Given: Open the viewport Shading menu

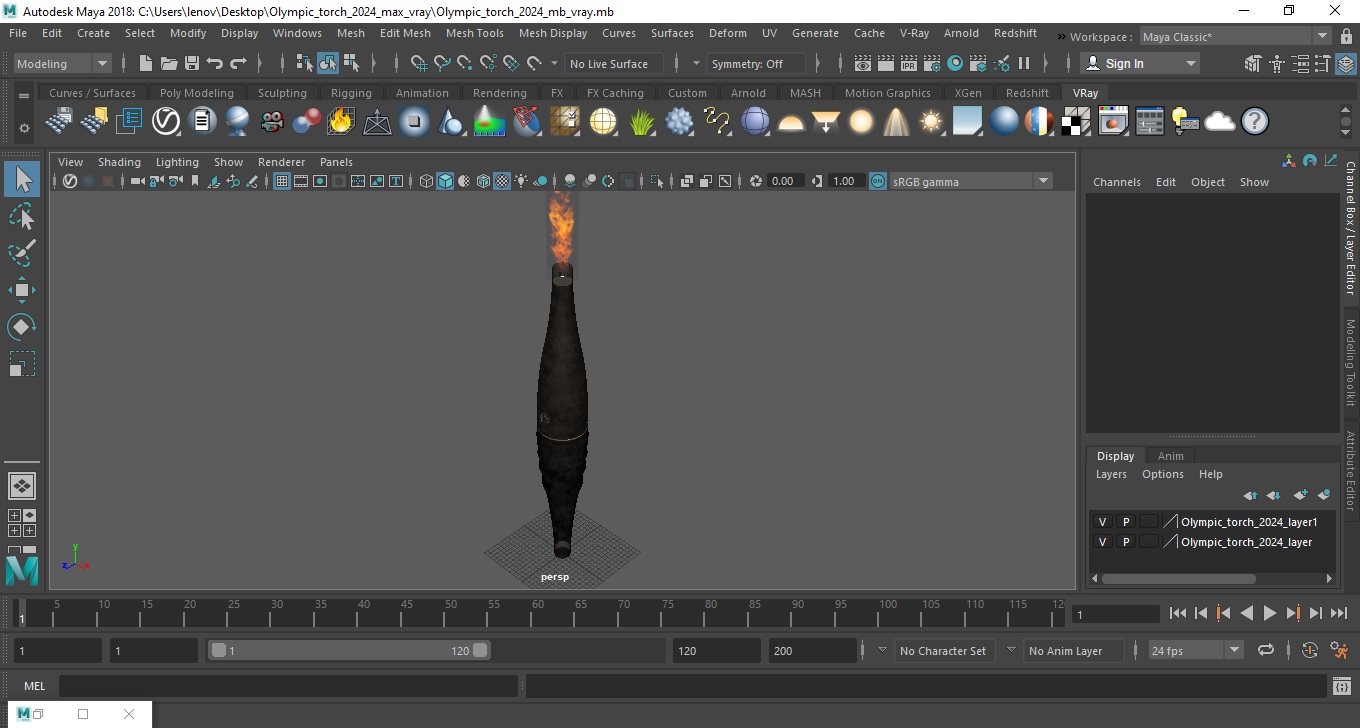Looking at the screenshot, I should tap(119, 162).
